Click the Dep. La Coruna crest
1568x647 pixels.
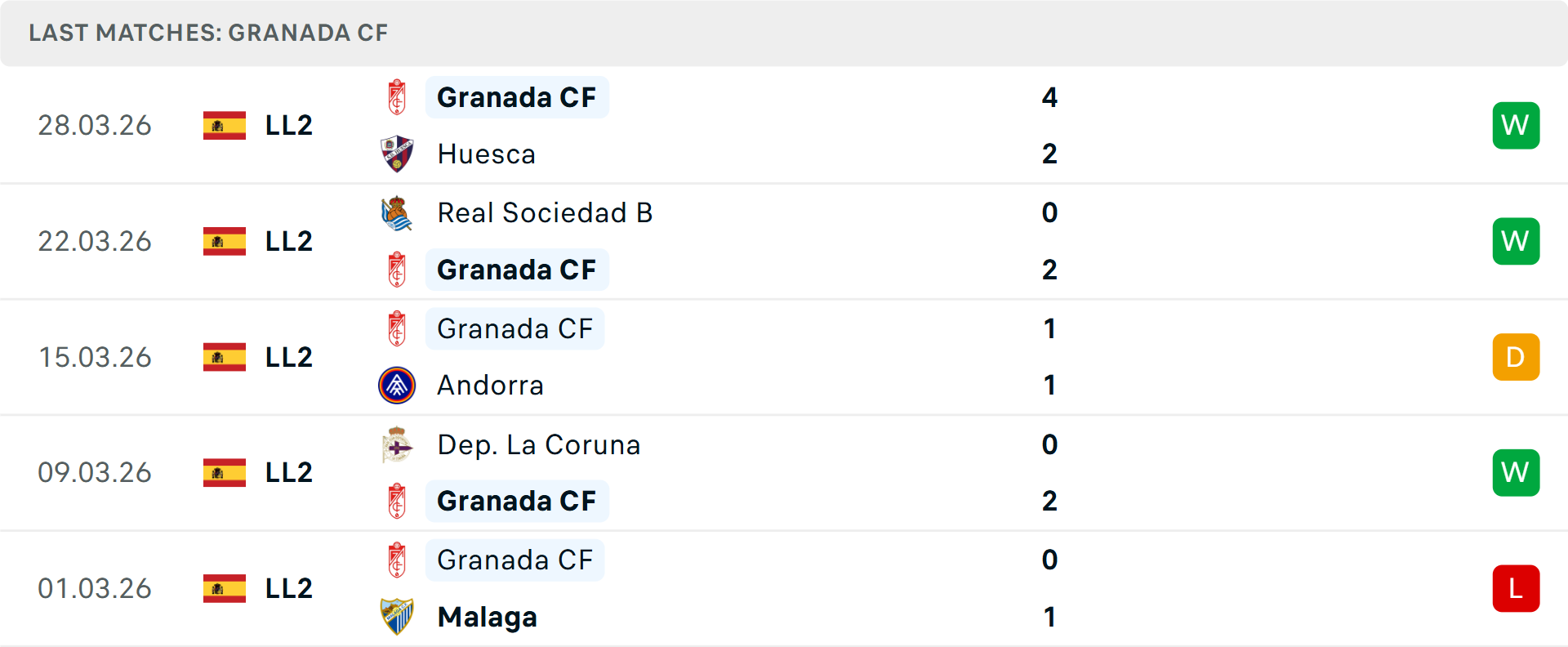(x=397, y=445)
